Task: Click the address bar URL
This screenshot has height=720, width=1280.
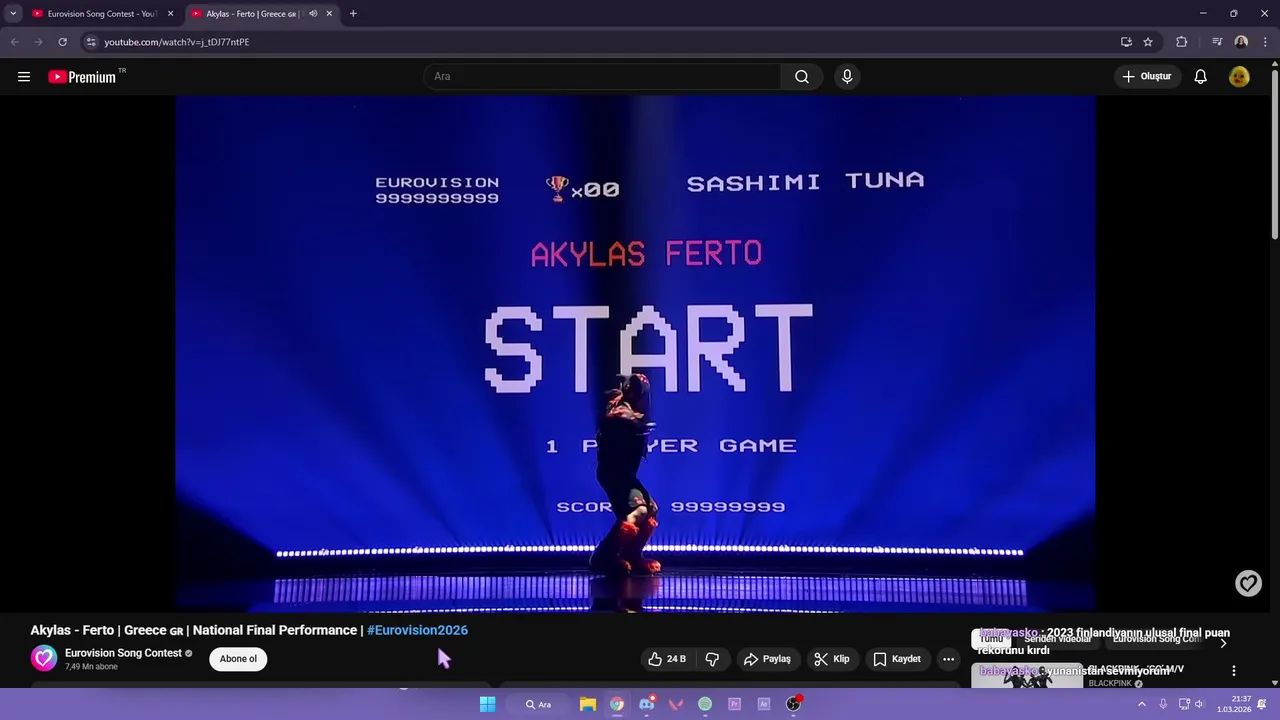Action: (x=177, y=42)
